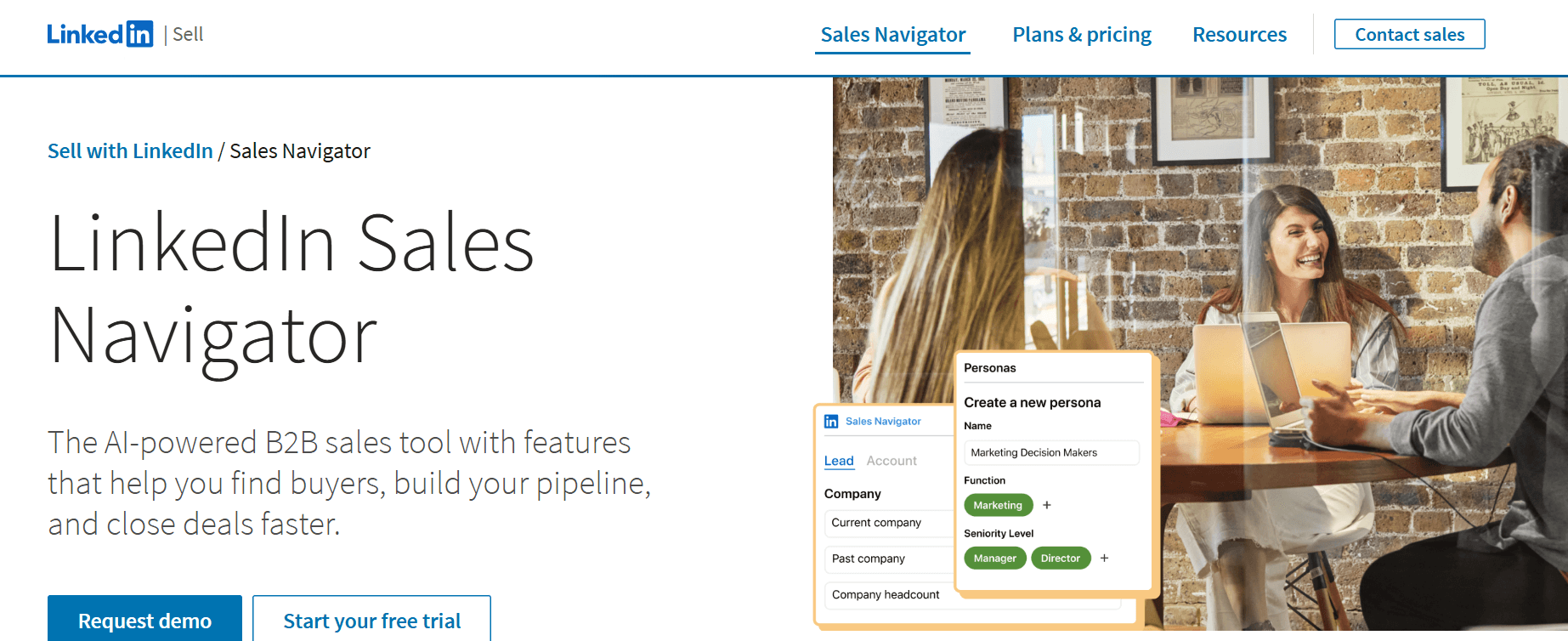Viewport: 1568px width, 641px height.
Task: Select the Lead tab in the mockup
Action: click(839, 460)
